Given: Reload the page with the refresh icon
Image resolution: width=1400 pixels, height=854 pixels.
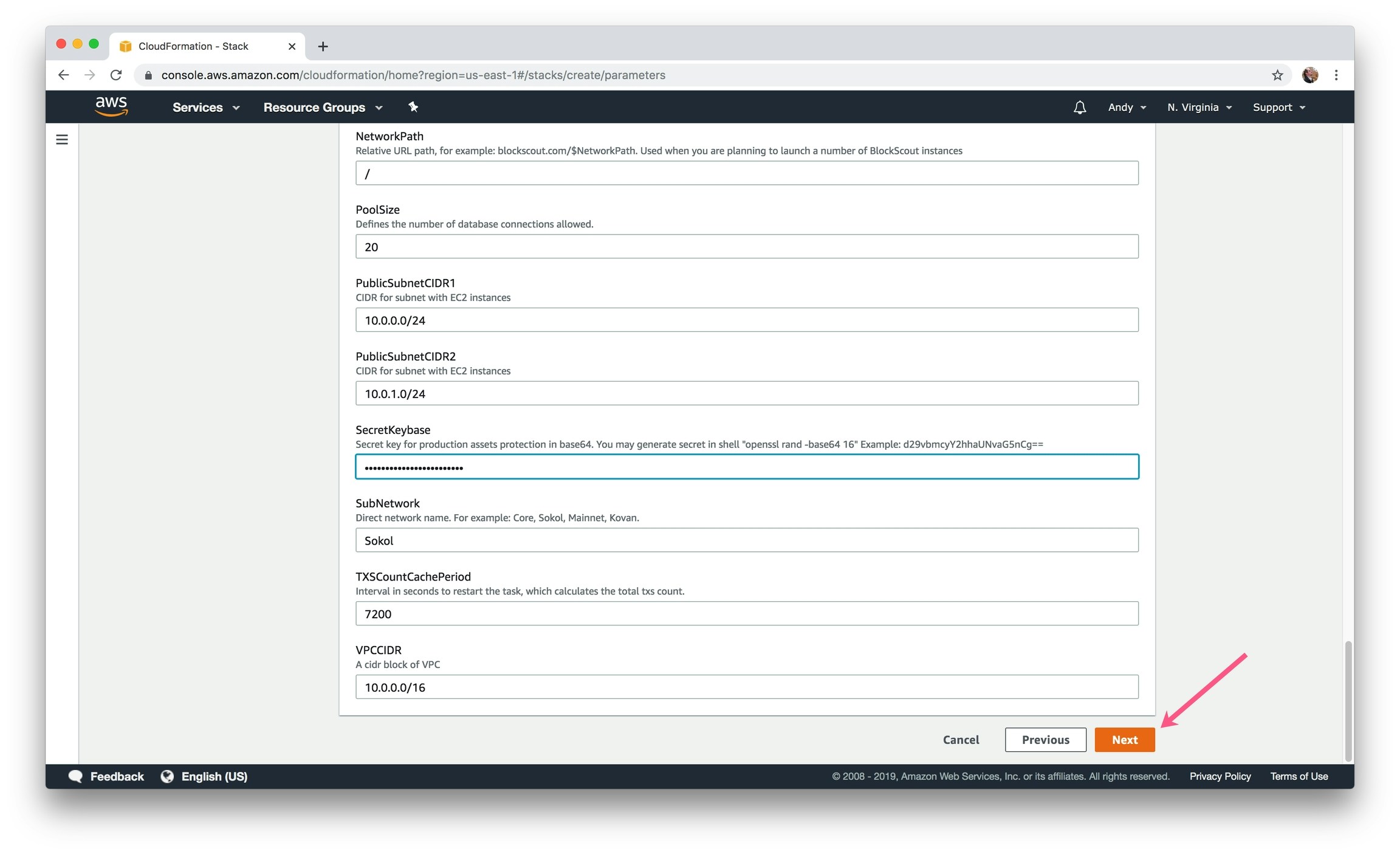Looking at the screenshot, I should coord(116,75).
